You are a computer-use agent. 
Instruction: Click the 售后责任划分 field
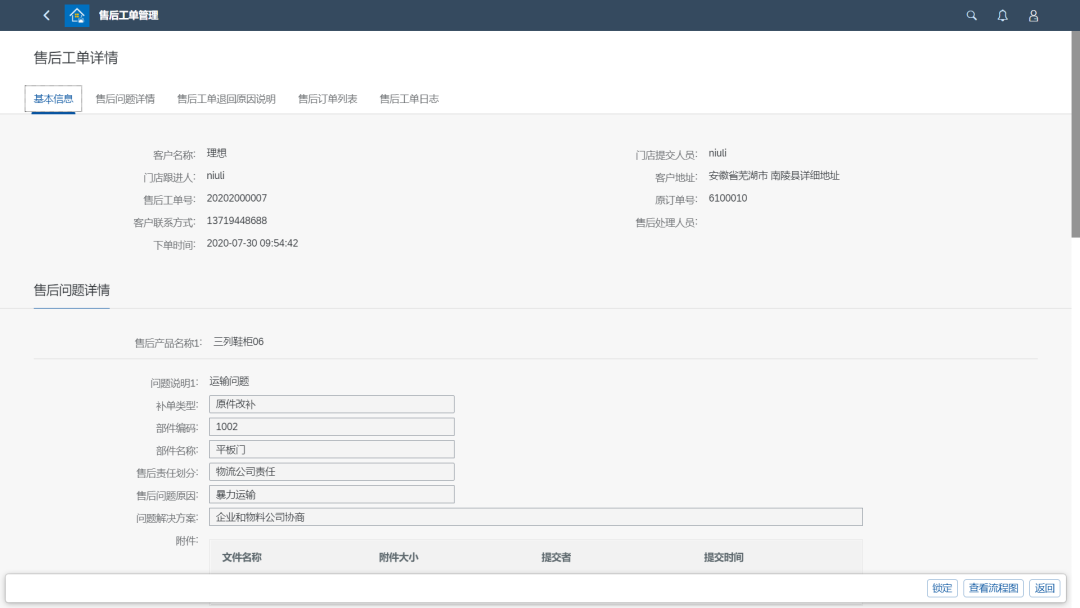(331, 471)
